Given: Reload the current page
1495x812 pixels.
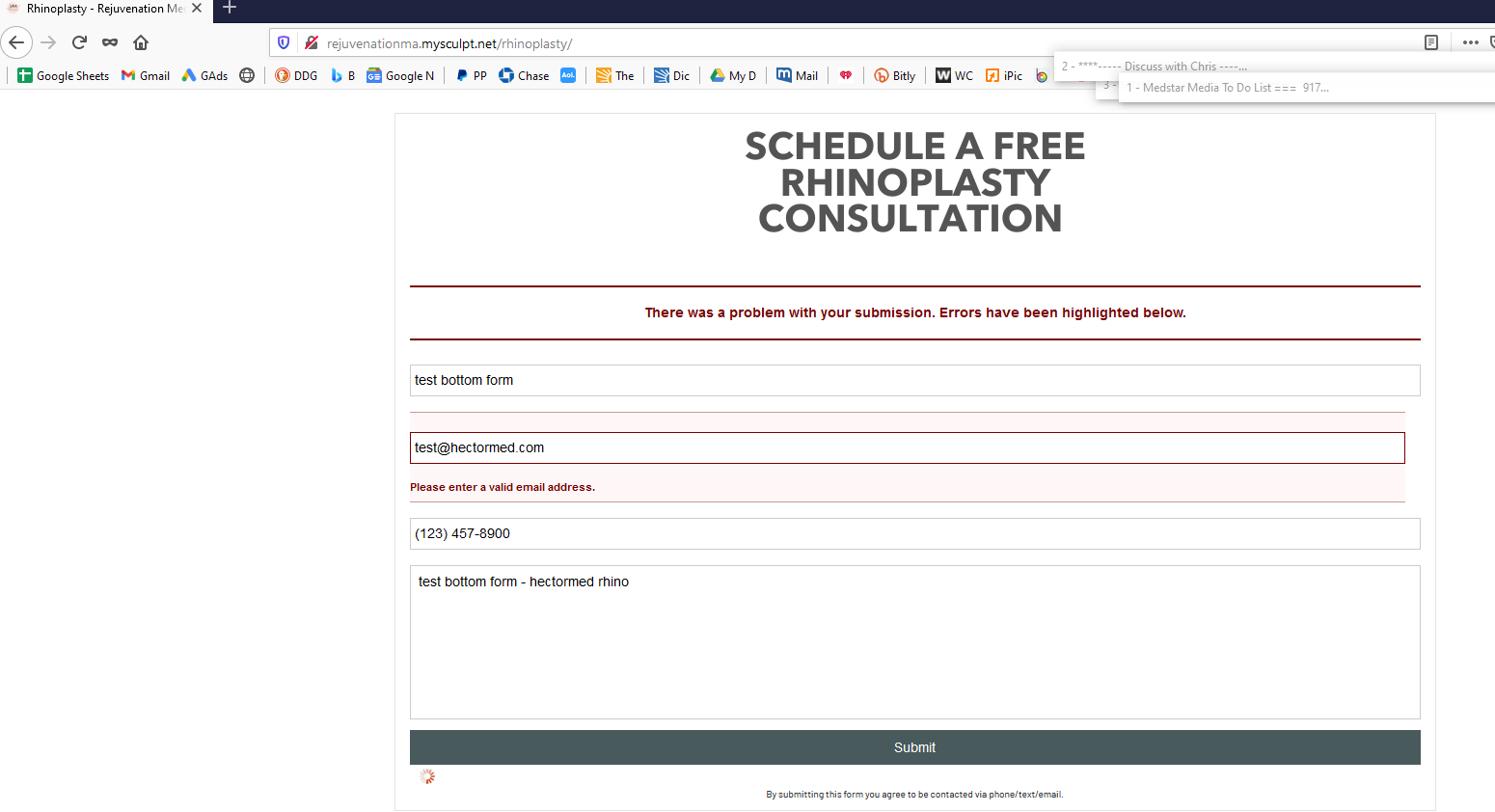Looking at the screenshot, I should pos(79,42).
